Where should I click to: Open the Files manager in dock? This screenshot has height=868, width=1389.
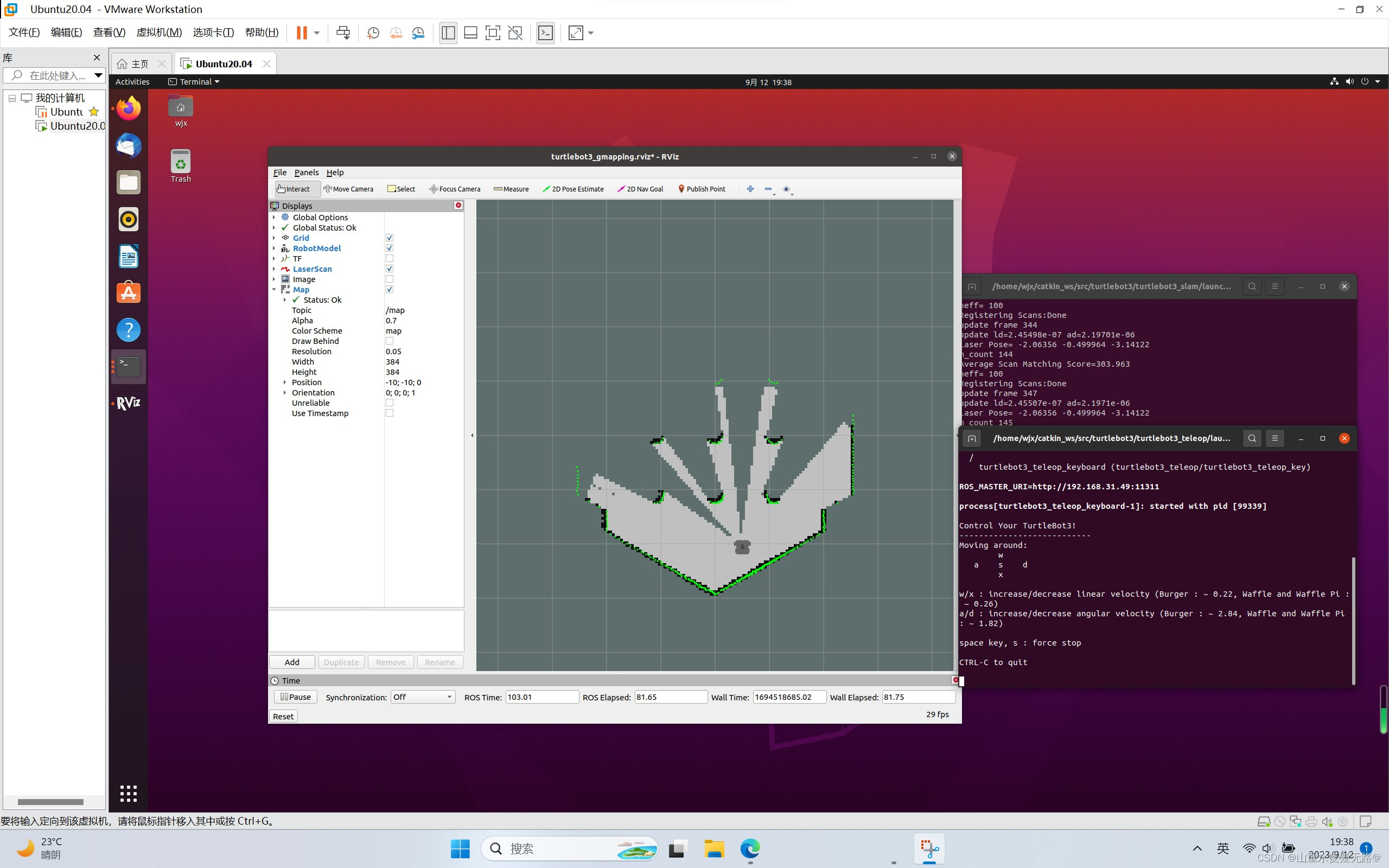[x=129, y=183]
